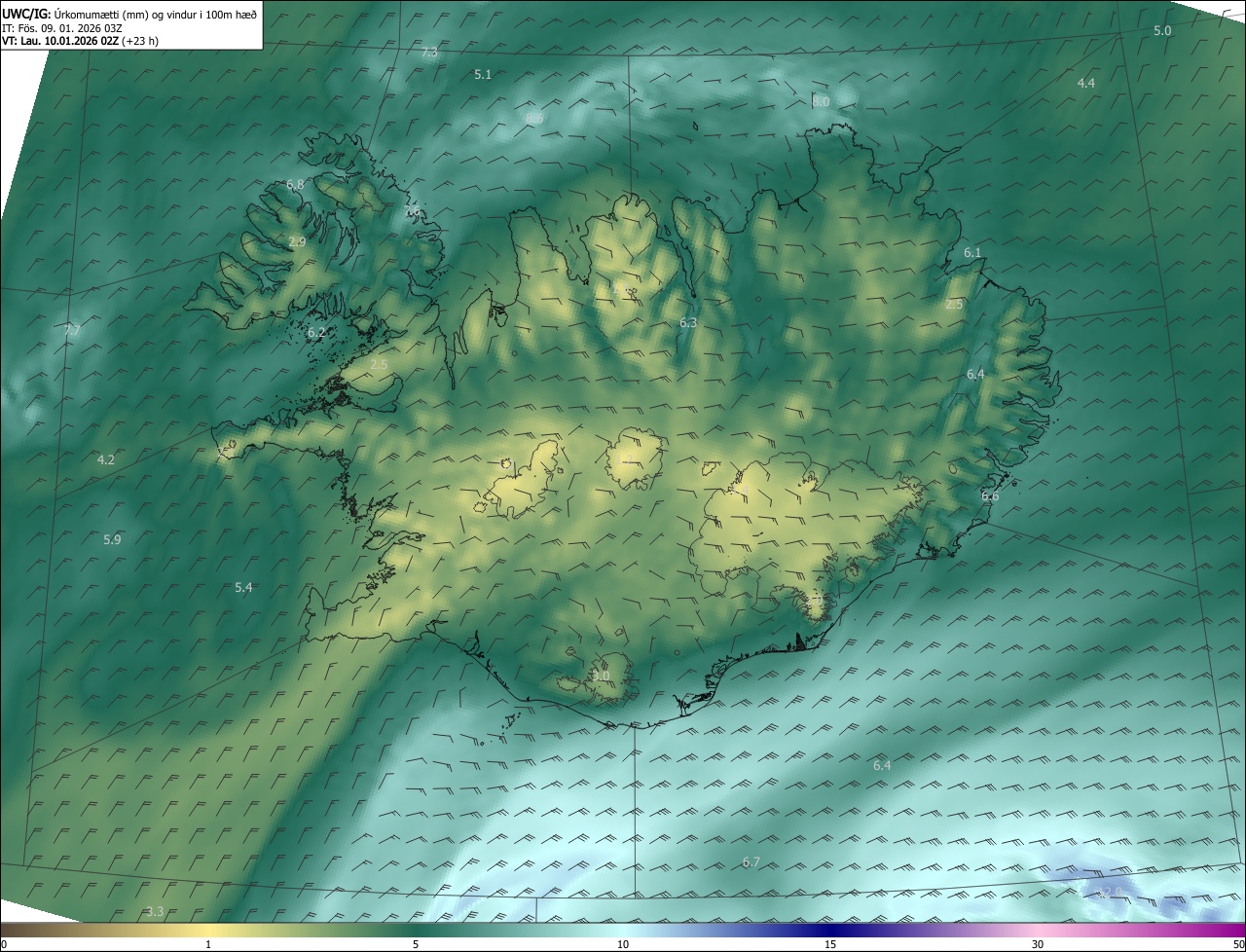1246x952 pixels.
Task: Click the map value label '3.3'
Action: tap(155, 912)
